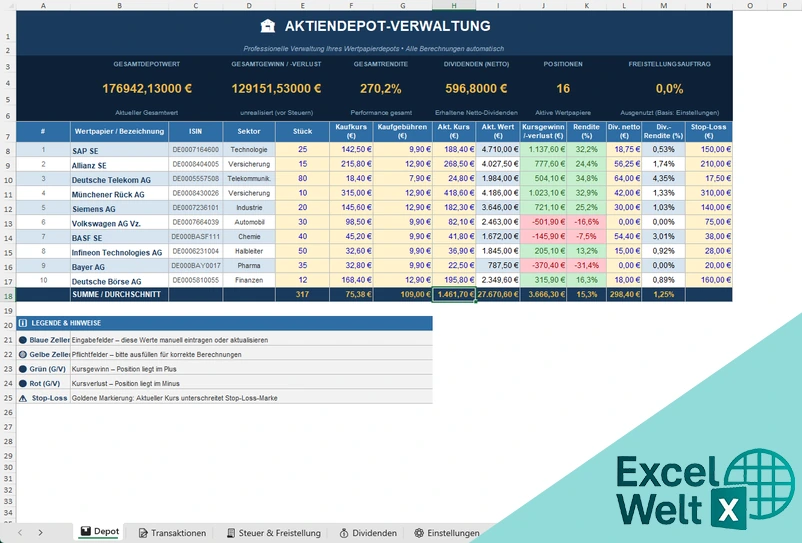This screenshot has height=543, width=802.
Task: Click SAP SE Kursgewinn cell 1.137,60 €
Action: click(543, 150)
